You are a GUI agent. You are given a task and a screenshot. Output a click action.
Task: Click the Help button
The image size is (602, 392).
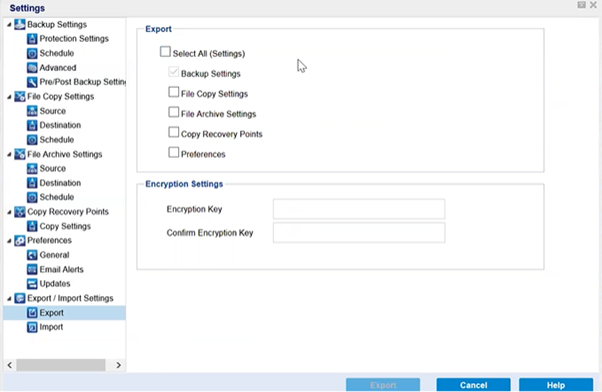coord(556,385)
